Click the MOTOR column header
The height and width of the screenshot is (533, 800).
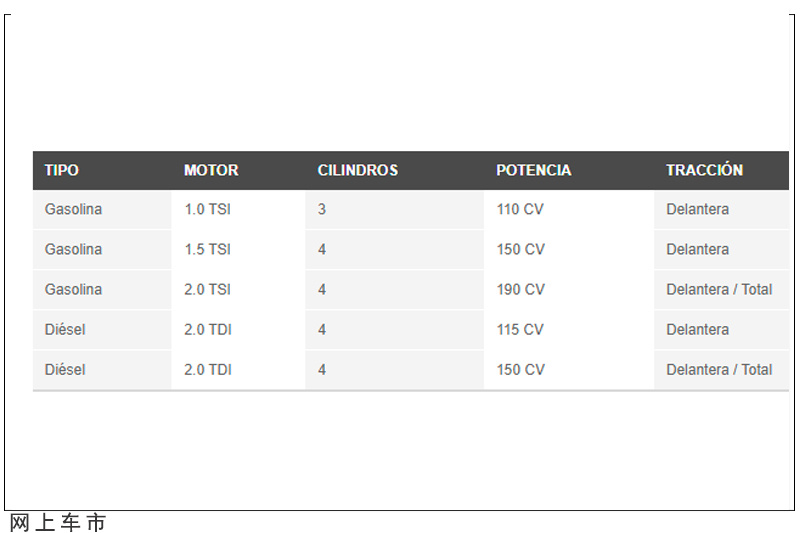(x=211, y=170)
